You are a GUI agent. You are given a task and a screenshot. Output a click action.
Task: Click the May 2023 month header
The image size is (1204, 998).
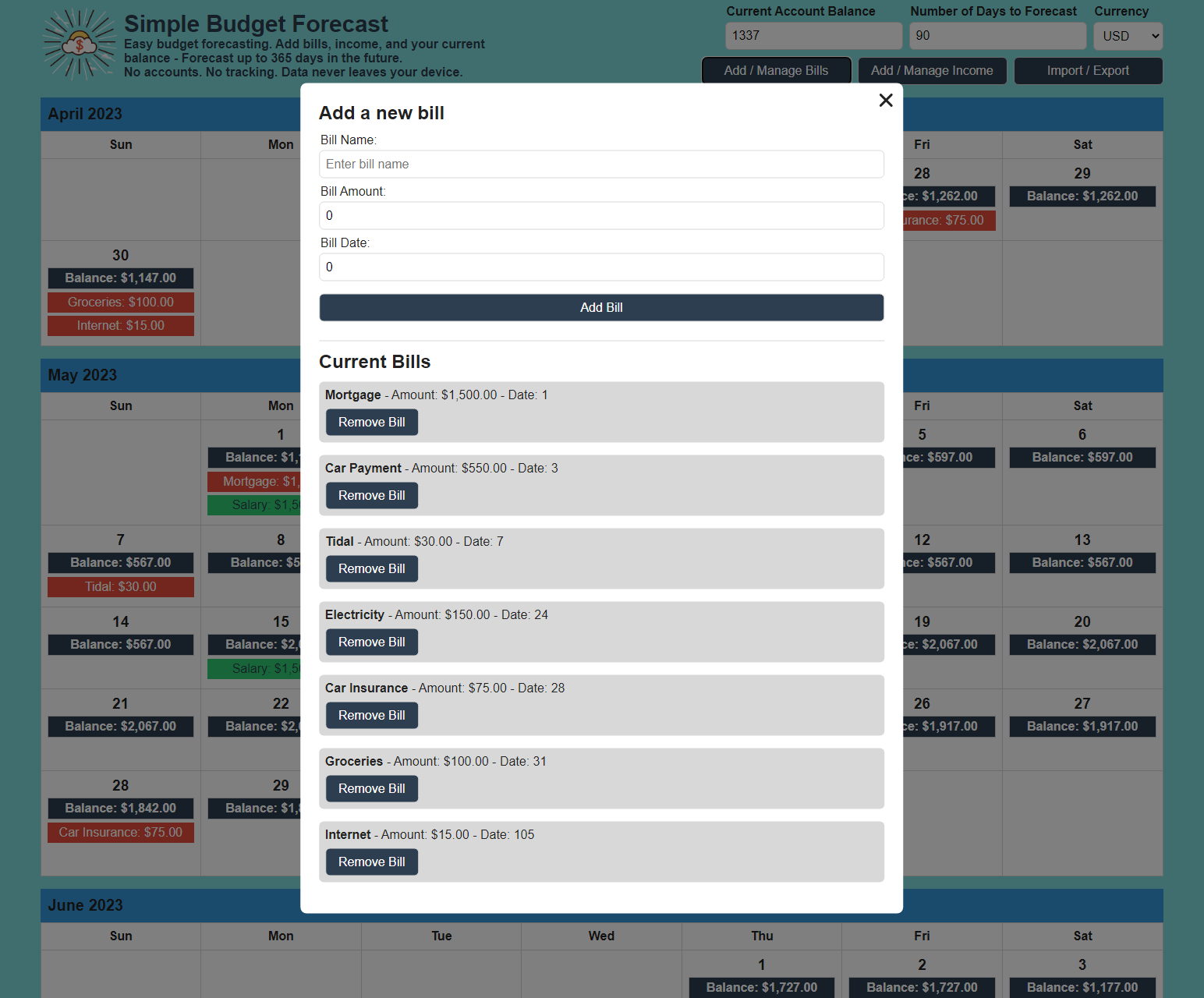click(82, 375)
